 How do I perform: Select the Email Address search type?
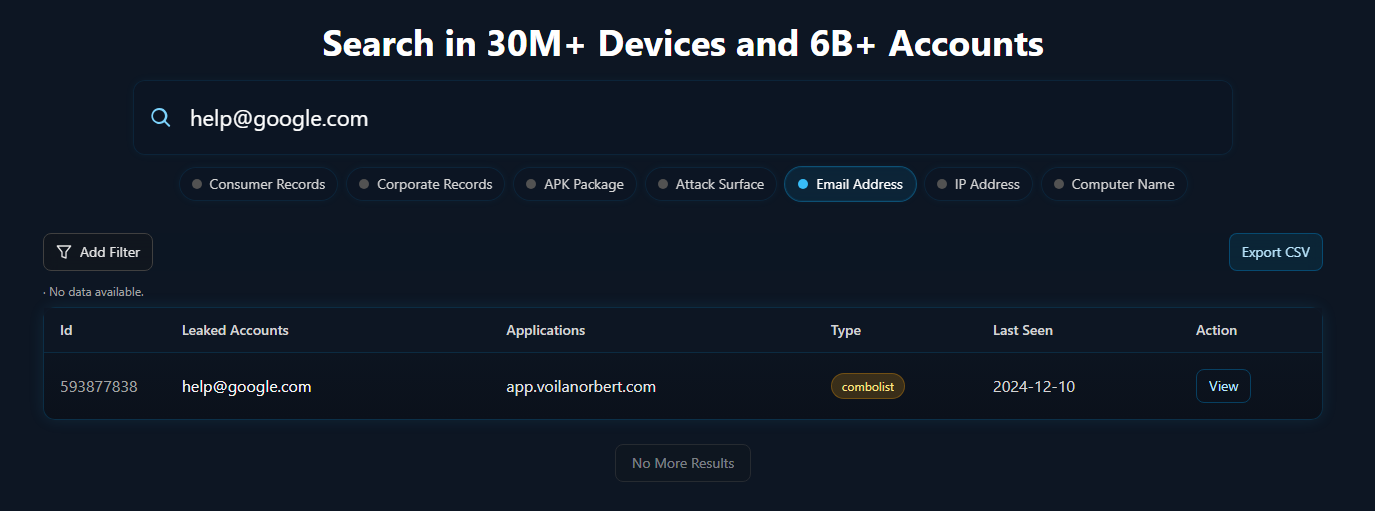coord(850,184)
